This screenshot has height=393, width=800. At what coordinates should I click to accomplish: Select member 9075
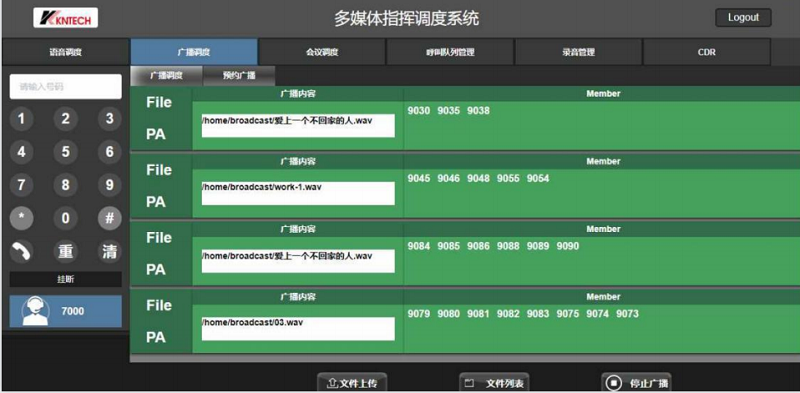567,314
